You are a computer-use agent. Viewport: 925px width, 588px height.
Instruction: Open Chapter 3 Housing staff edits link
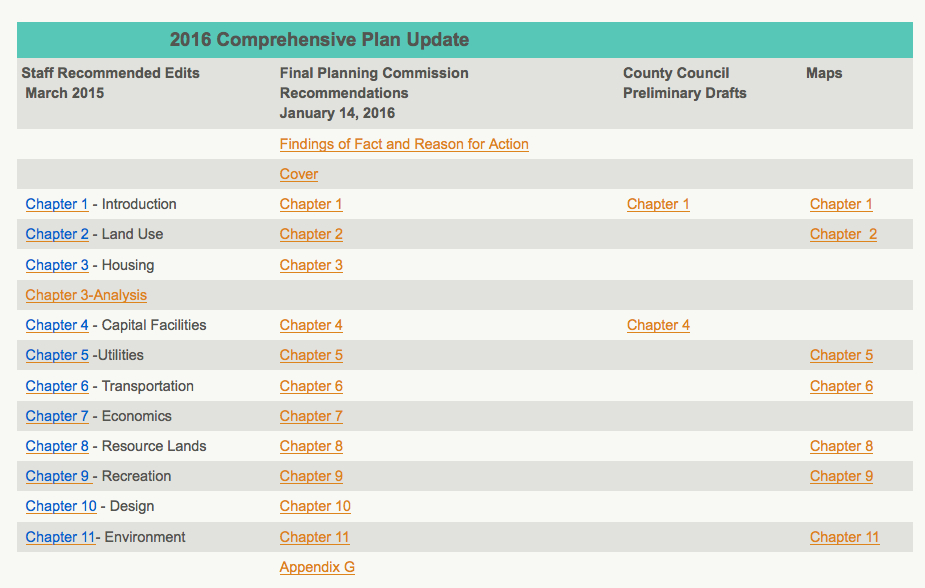click(x=56, y=265)
